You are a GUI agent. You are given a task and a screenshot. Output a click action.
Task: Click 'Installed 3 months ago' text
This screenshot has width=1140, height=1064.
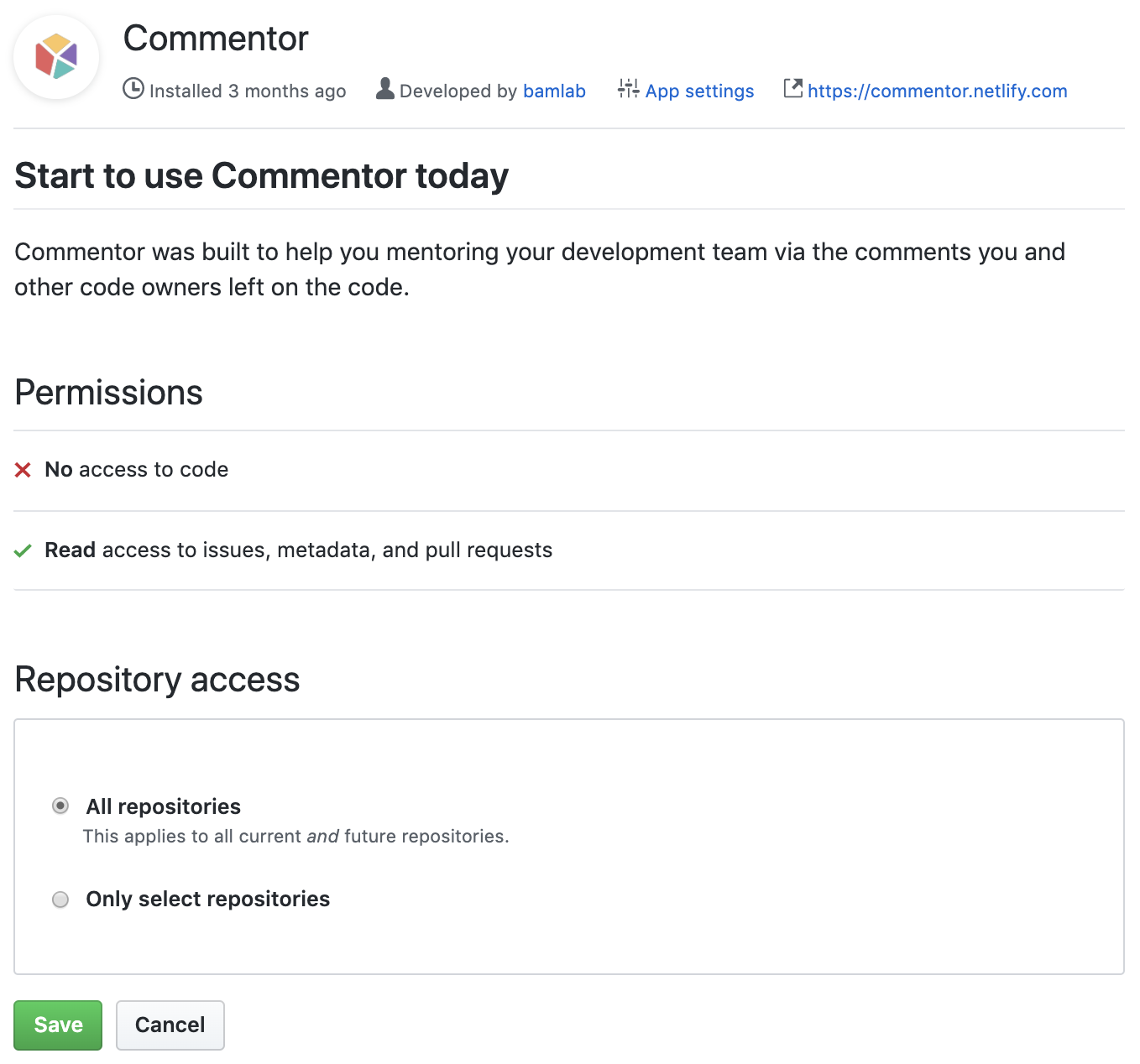pos(248,91)
